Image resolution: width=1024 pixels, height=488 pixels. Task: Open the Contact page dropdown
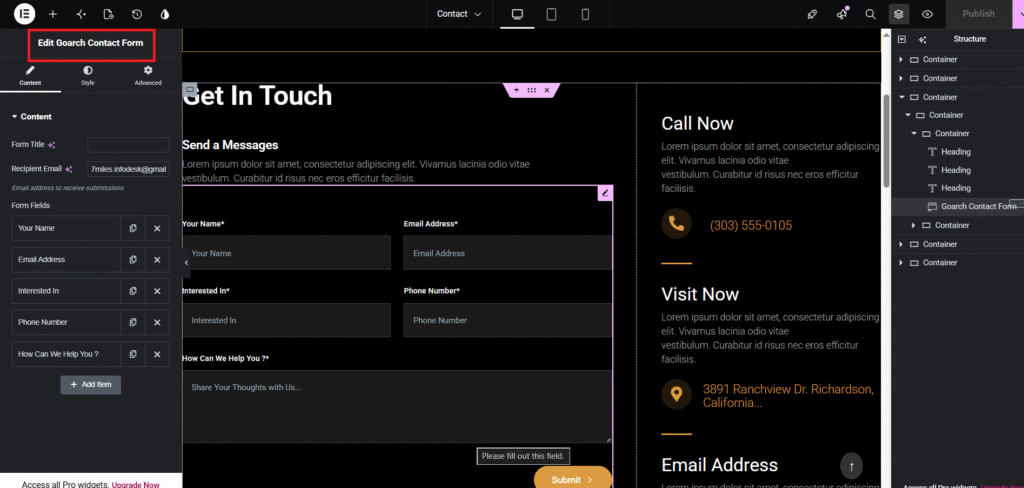click(x=459, y=14)
